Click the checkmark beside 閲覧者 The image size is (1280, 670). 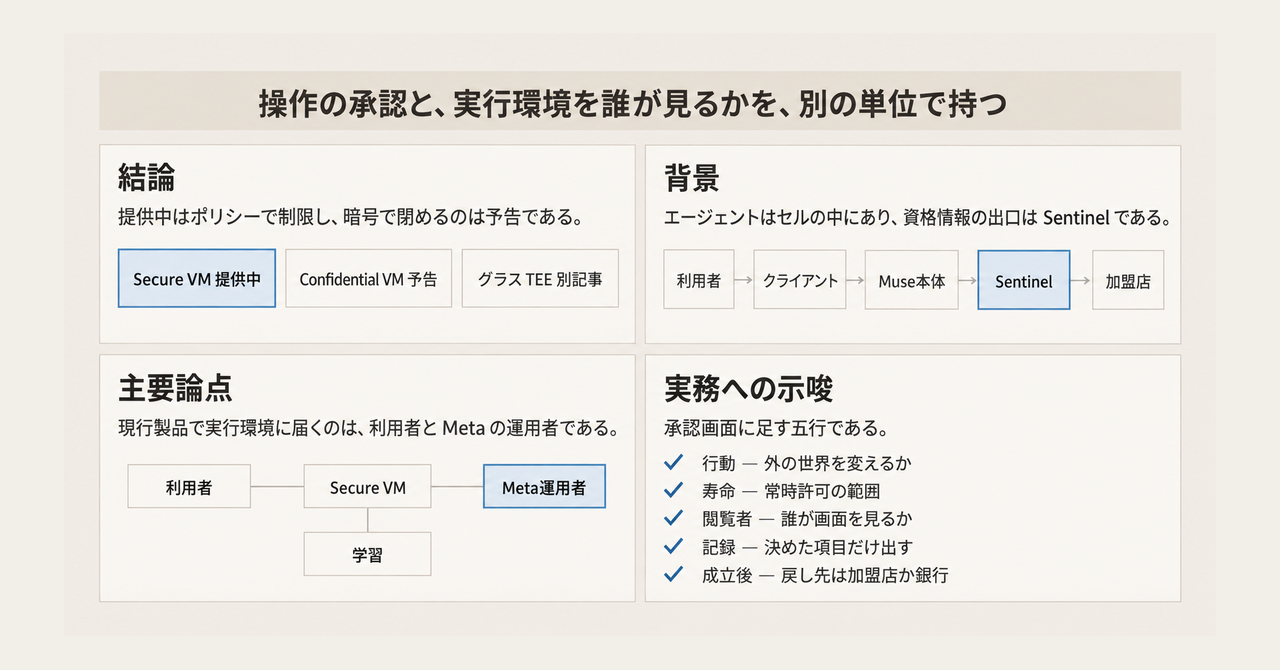[673, 519]
